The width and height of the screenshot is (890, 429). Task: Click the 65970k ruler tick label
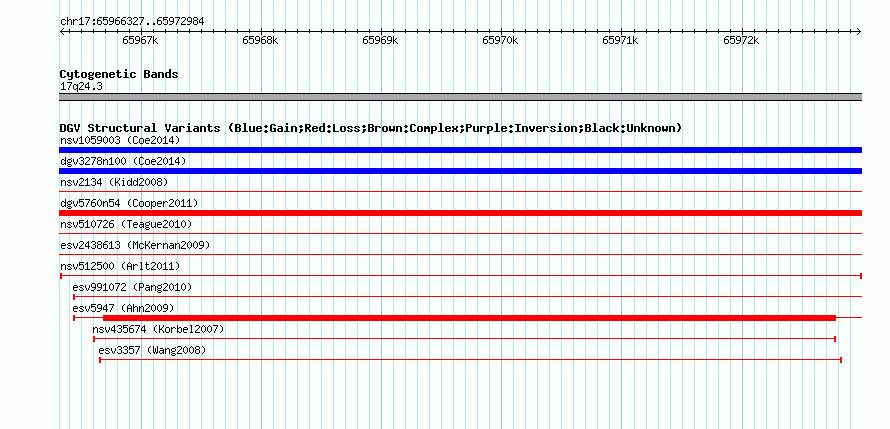point(501,40)
